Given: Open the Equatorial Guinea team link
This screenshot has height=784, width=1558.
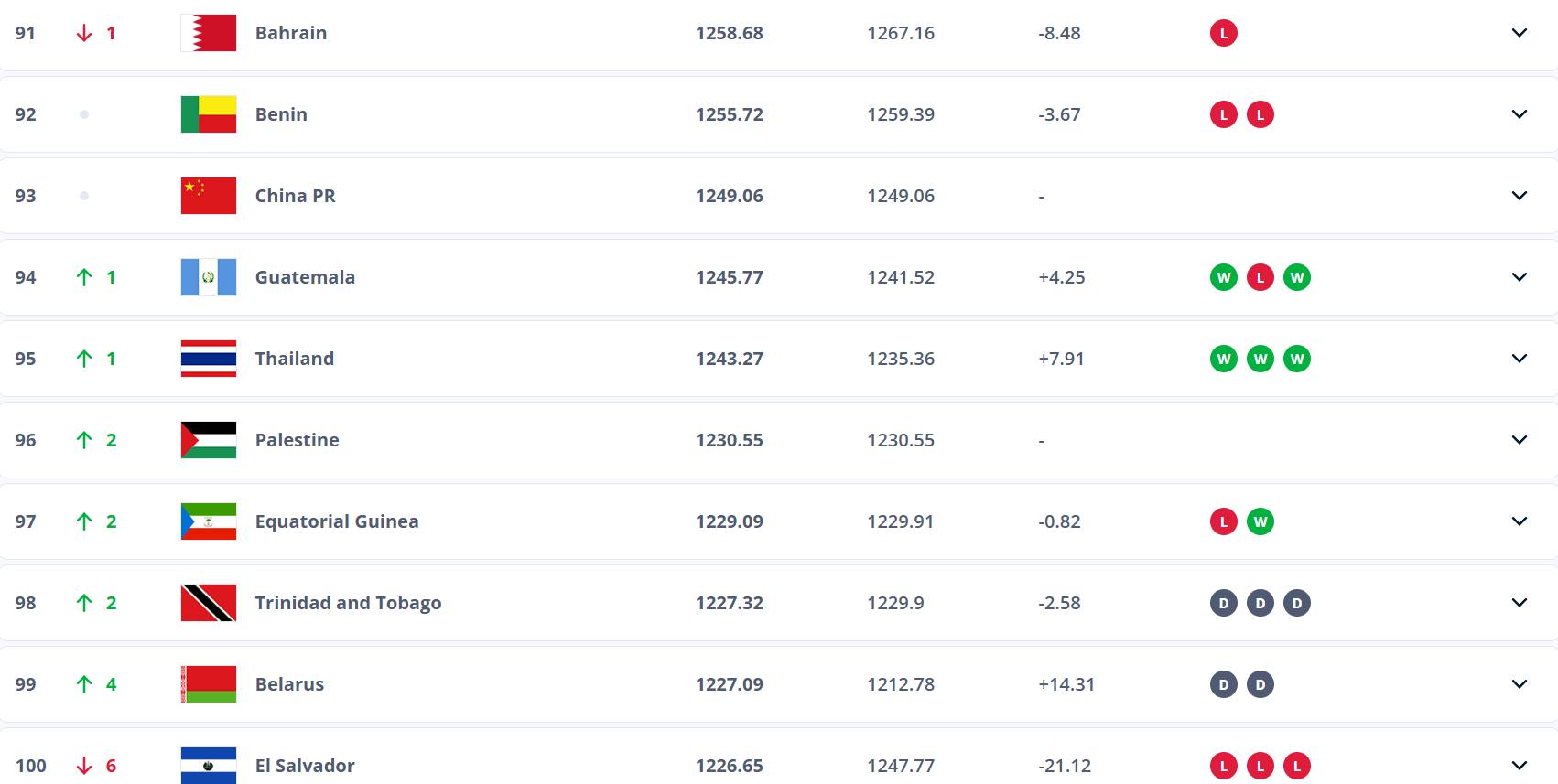Looking at the screenshot, I should click(x=336, y=521).
